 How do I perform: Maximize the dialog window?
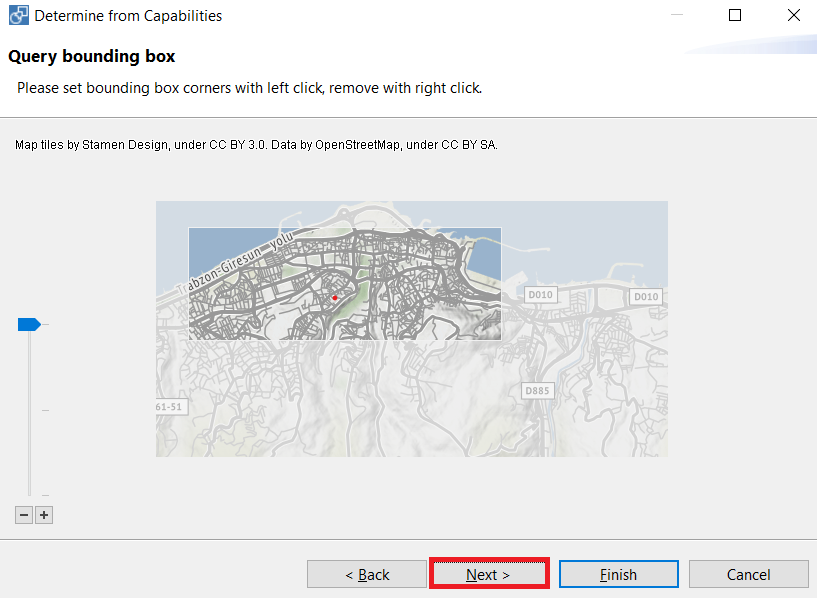[x=735, y=15]
